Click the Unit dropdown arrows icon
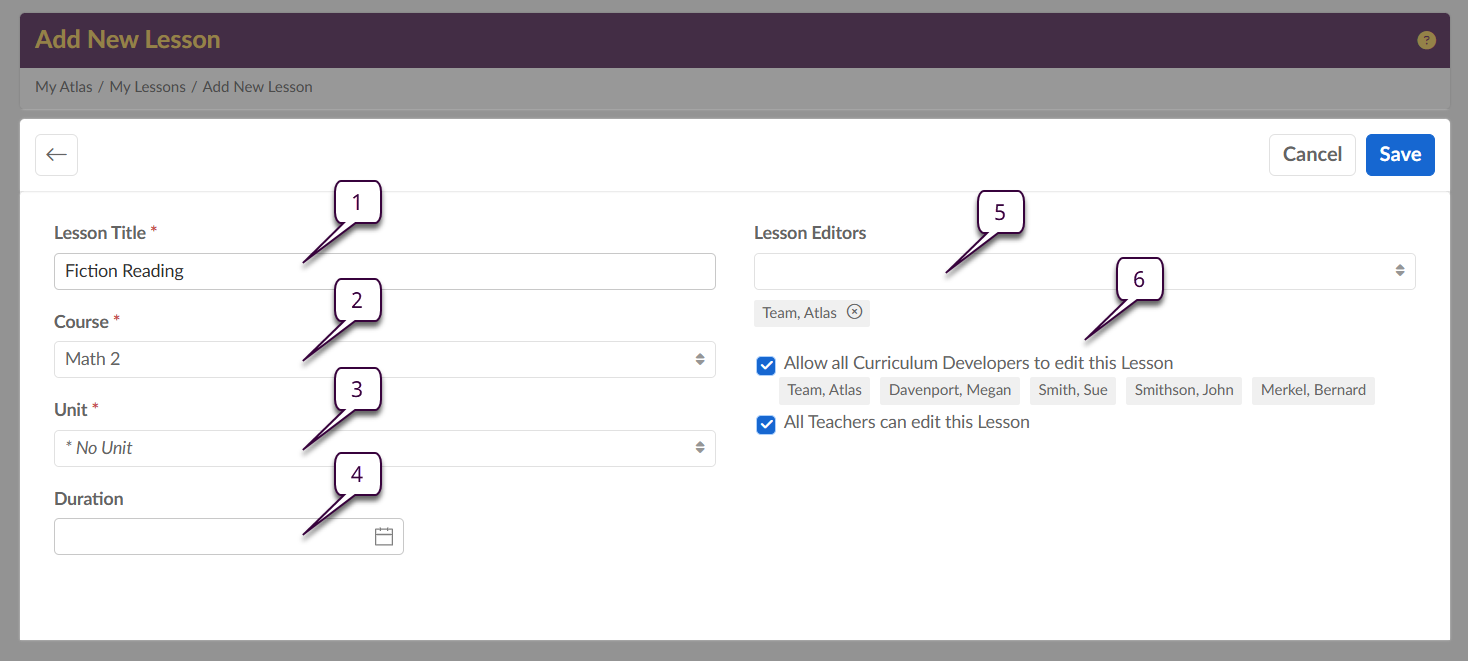The width and height of the screenshot is (1468, 661). (x=700, y=448)
